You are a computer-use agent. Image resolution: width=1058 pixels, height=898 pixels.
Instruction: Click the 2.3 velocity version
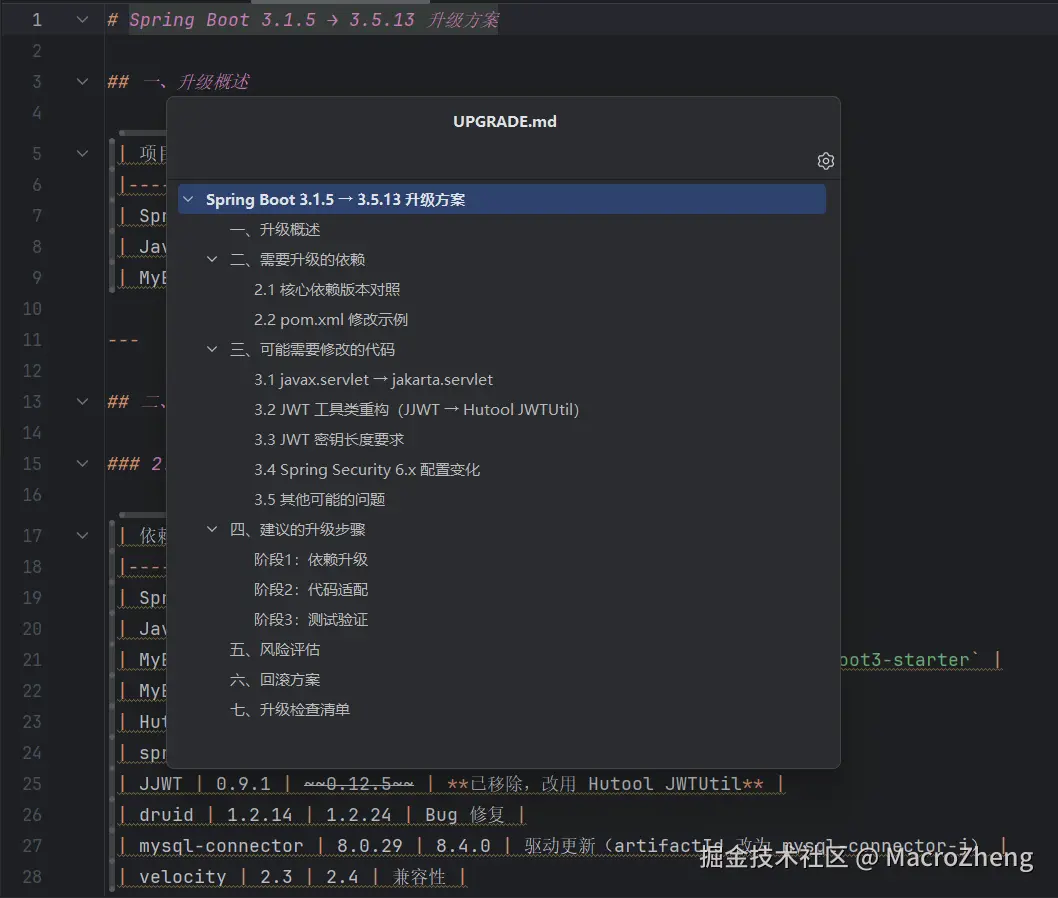coord(276,876)
